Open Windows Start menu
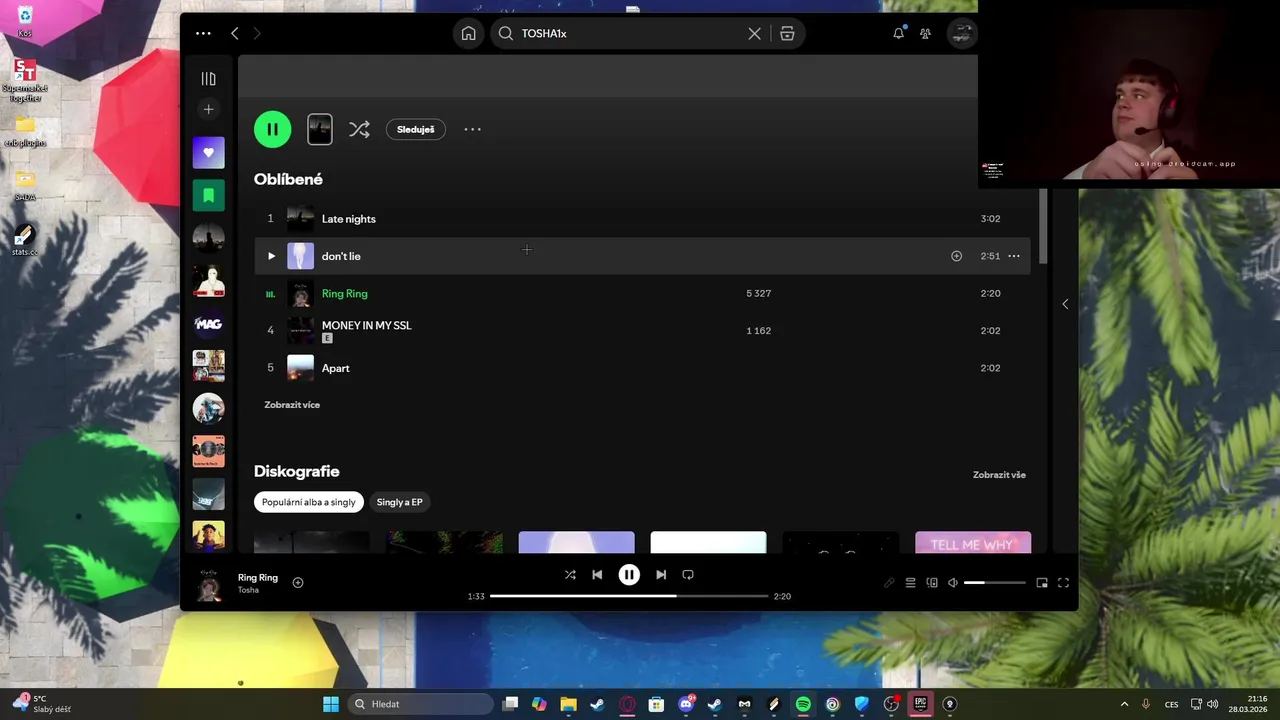This screenshot has width=1280, height=720. click(331, 704)
